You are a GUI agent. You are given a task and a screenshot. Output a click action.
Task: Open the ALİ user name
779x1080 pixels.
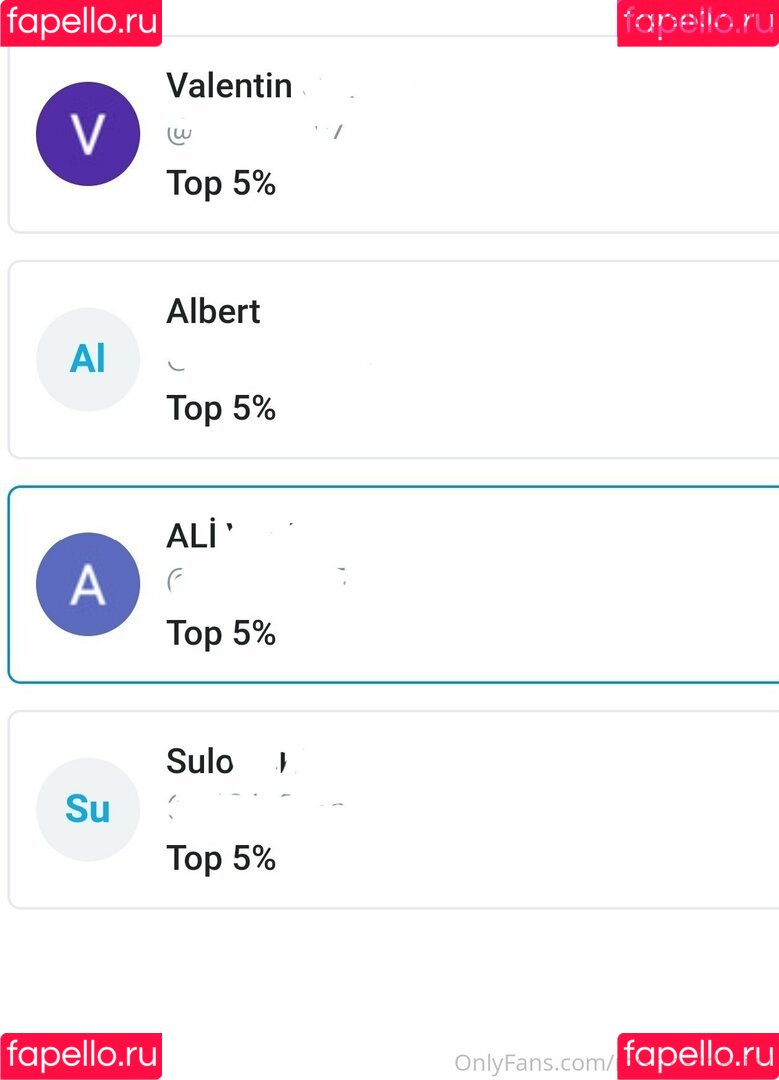(x=192, y=536)
